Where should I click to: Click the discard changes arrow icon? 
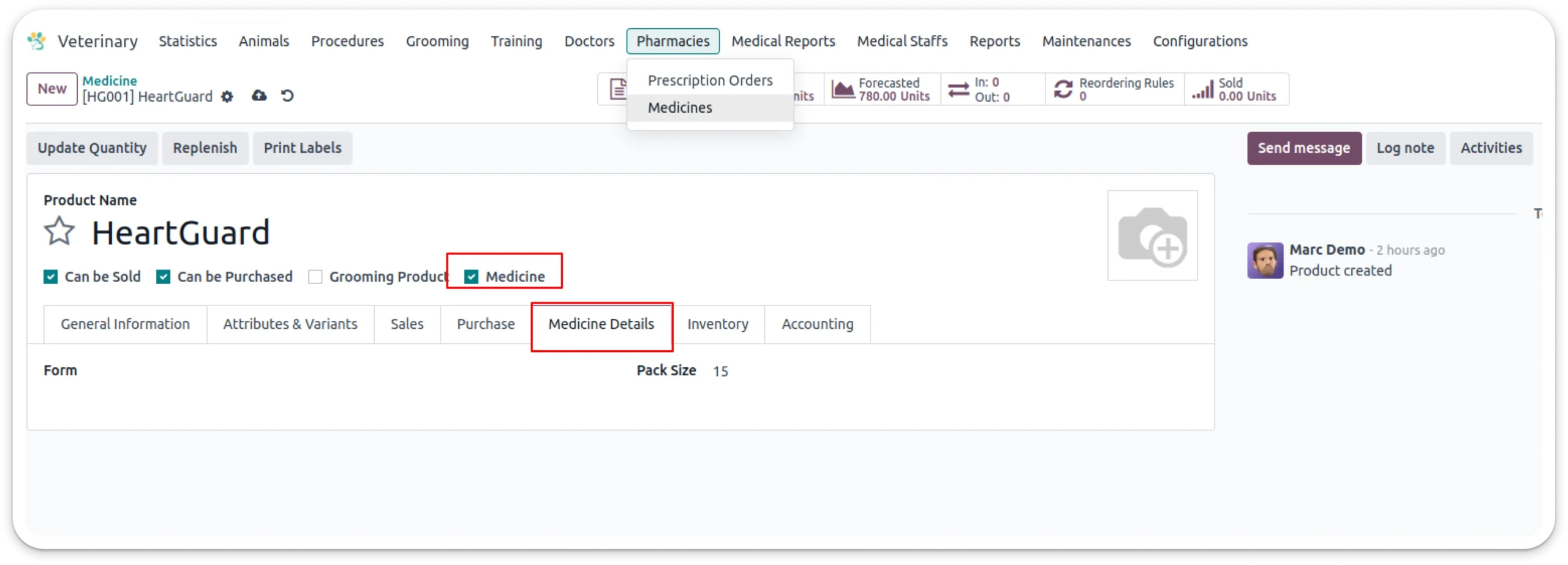[287, 96]
